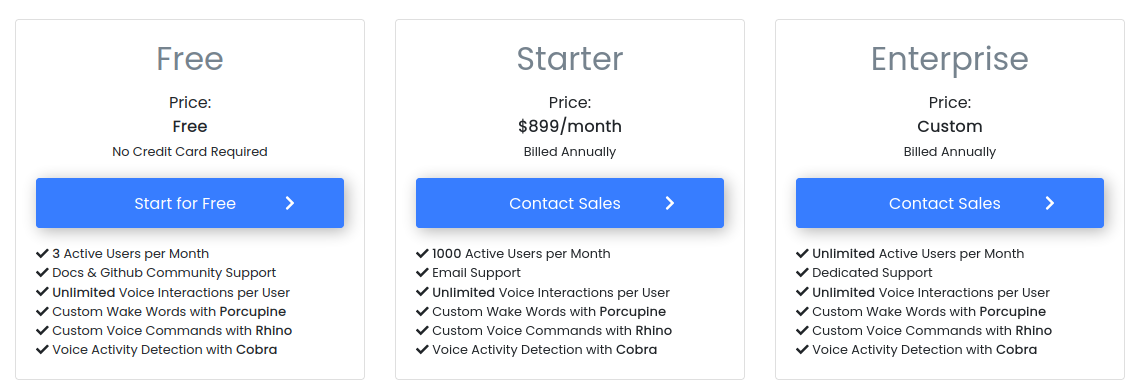Click the checkmark beside 3 Active Users per Month

coord(42,253)
